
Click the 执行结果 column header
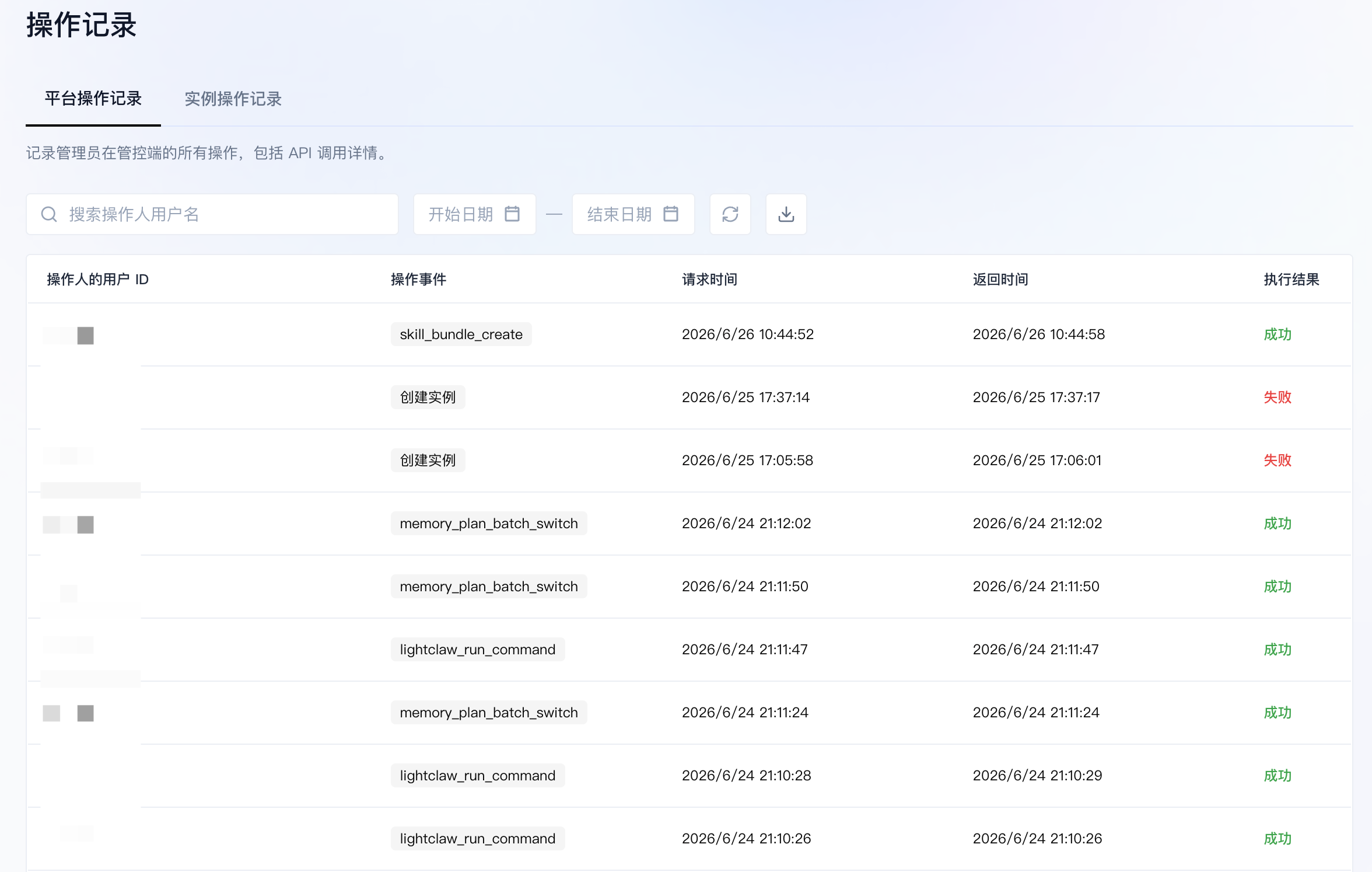1291,280
